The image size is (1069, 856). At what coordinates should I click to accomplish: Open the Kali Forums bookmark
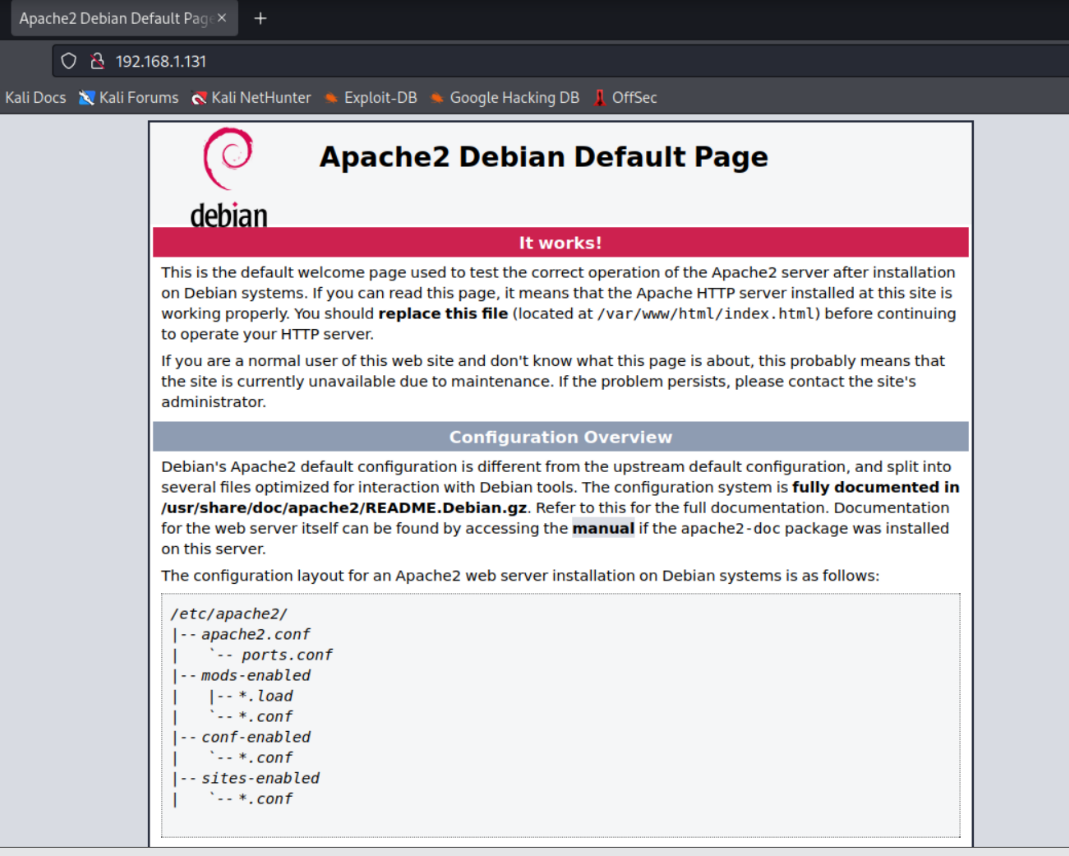tap(129, 97)
